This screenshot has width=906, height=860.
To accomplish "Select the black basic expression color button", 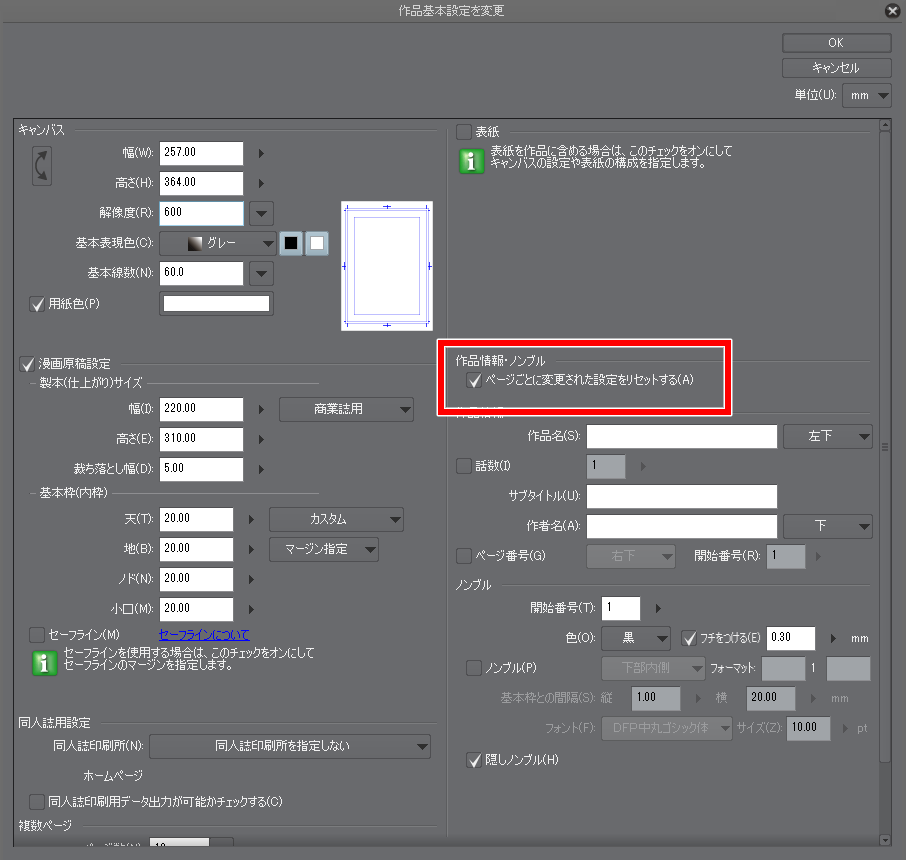I will pos(291,243).
